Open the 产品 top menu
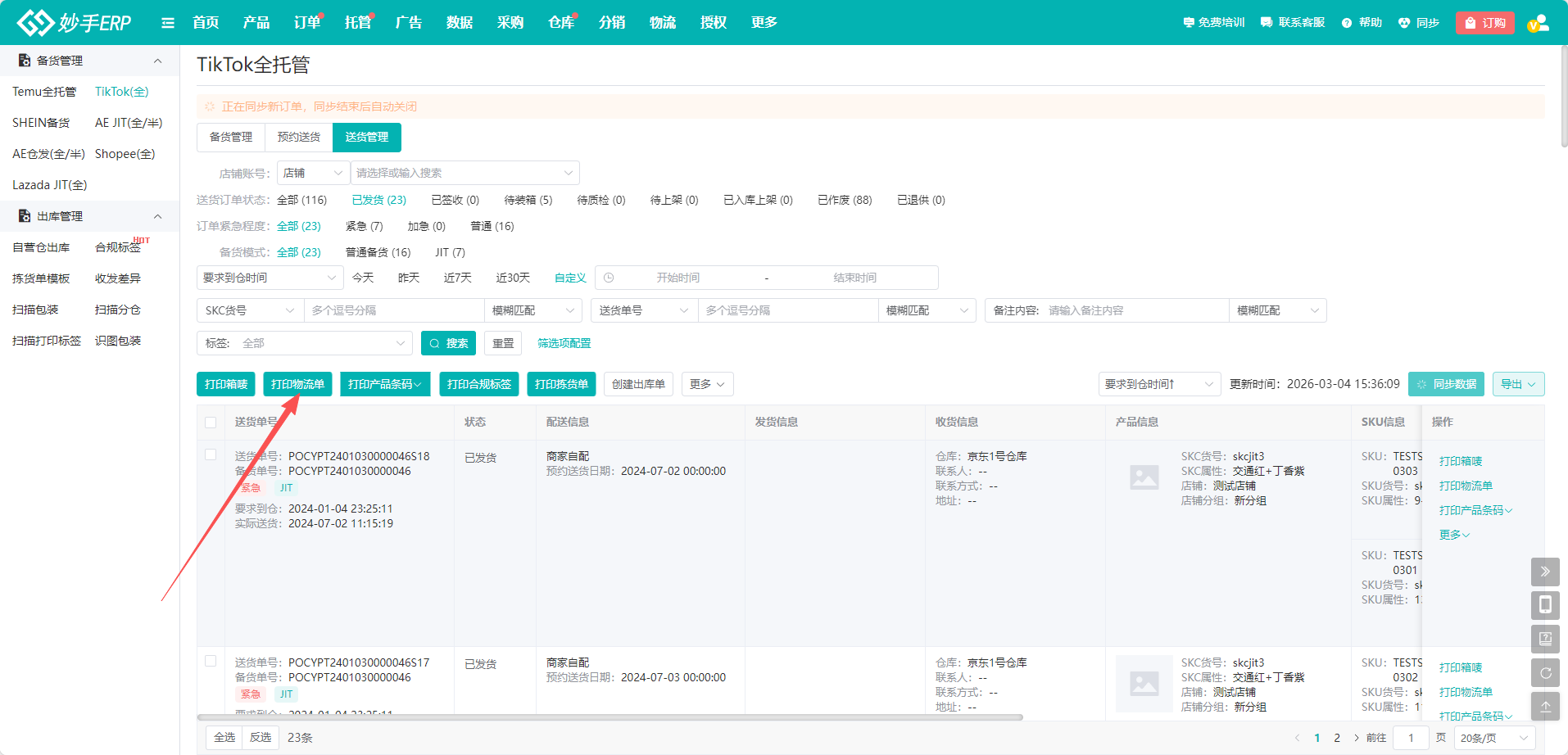 coord(256,22)
